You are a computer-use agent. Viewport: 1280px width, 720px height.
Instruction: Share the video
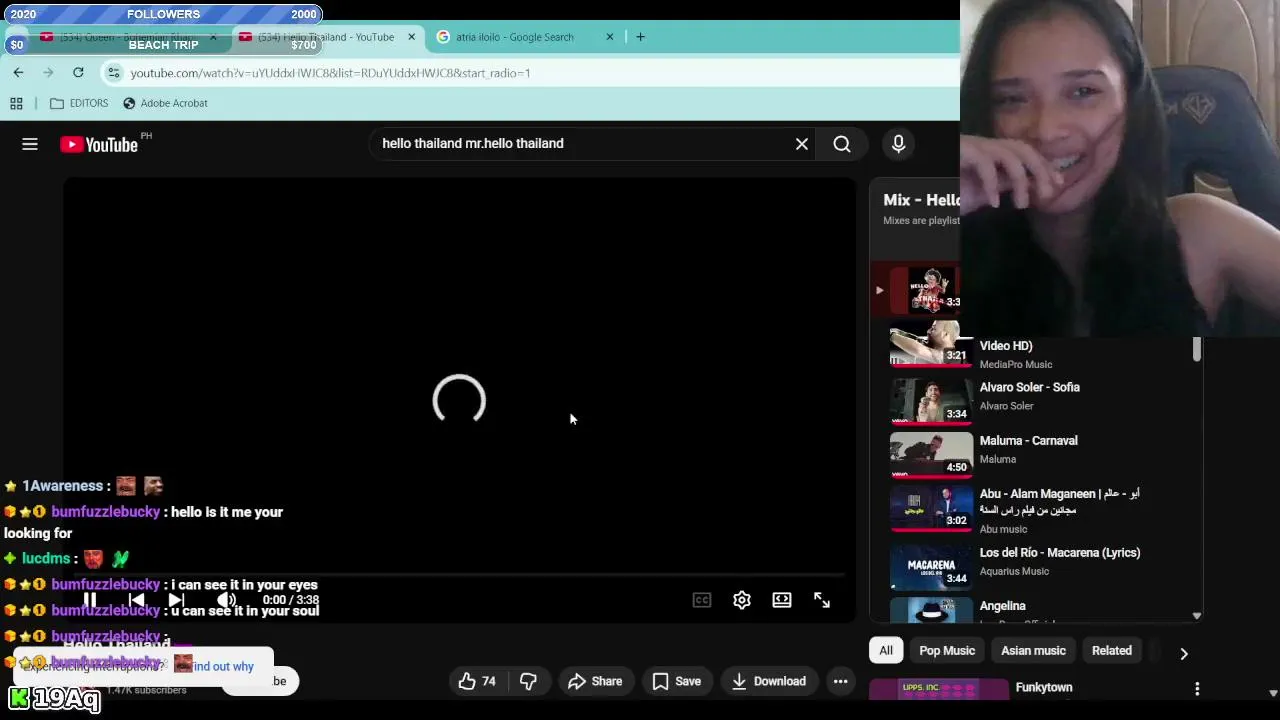[x=595, y=681]
